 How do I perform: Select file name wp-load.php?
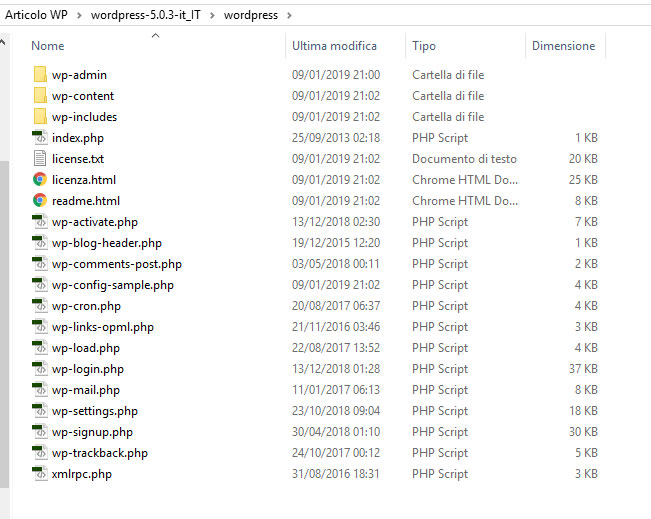coord(86,348)
